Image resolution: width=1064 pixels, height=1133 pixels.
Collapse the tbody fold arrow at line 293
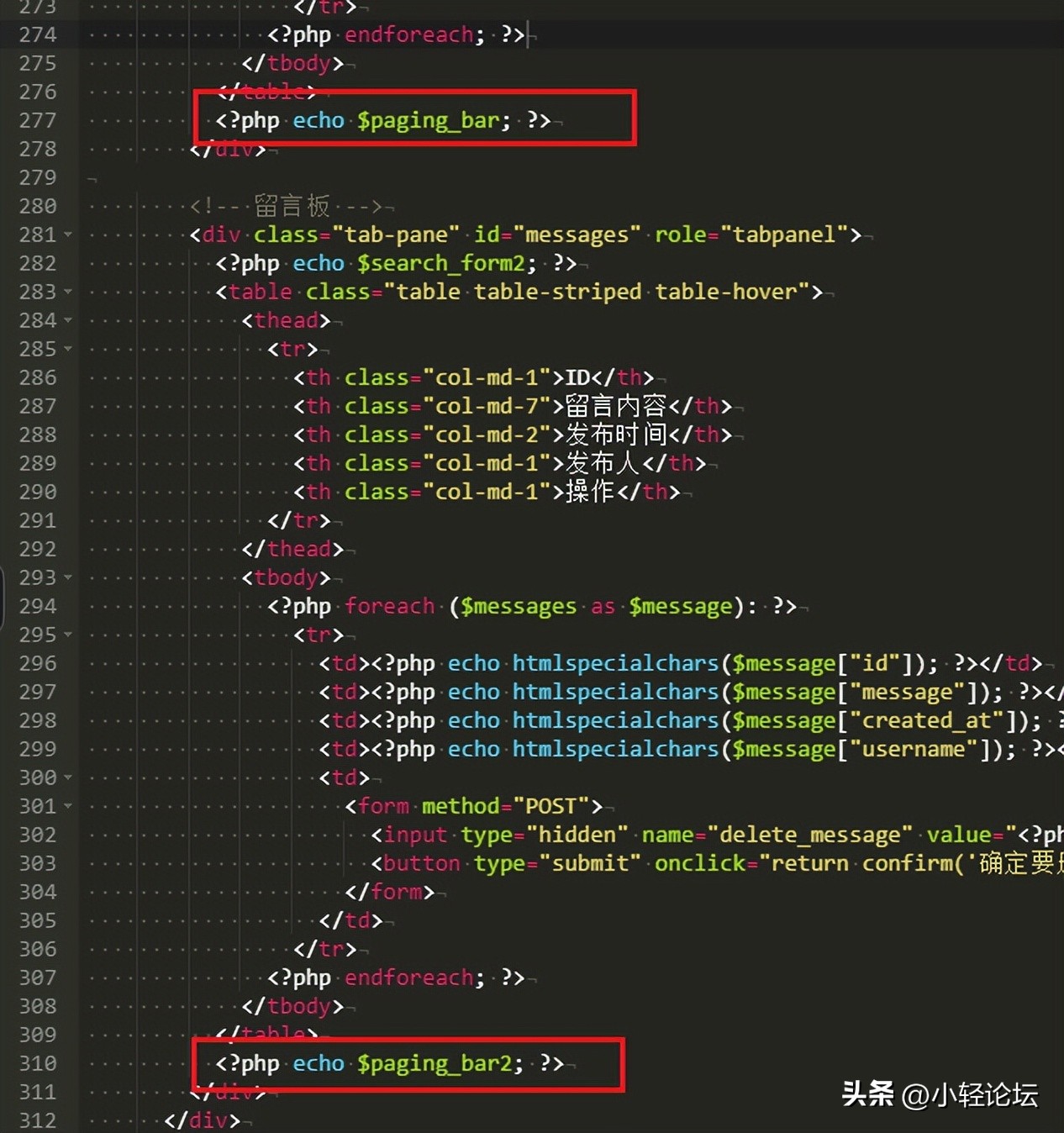click(x=68, y=578)
